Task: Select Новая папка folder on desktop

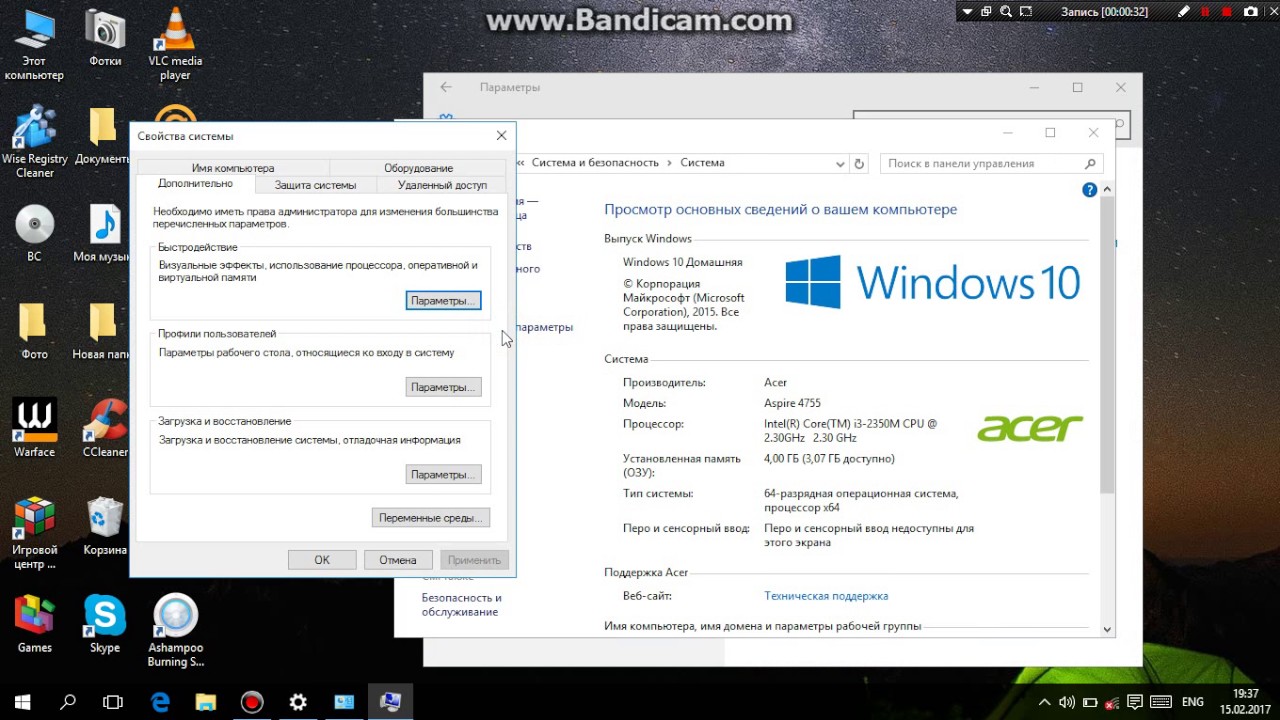Action: [x=103, y=332]
